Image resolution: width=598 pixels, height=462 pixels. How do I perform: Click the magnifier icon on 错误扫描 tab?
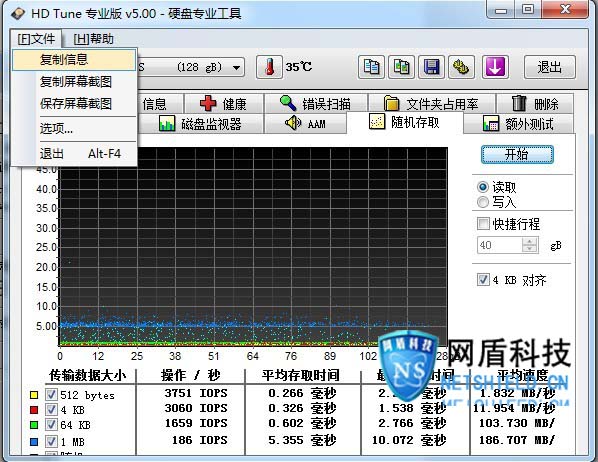click(x=288, y=103)
